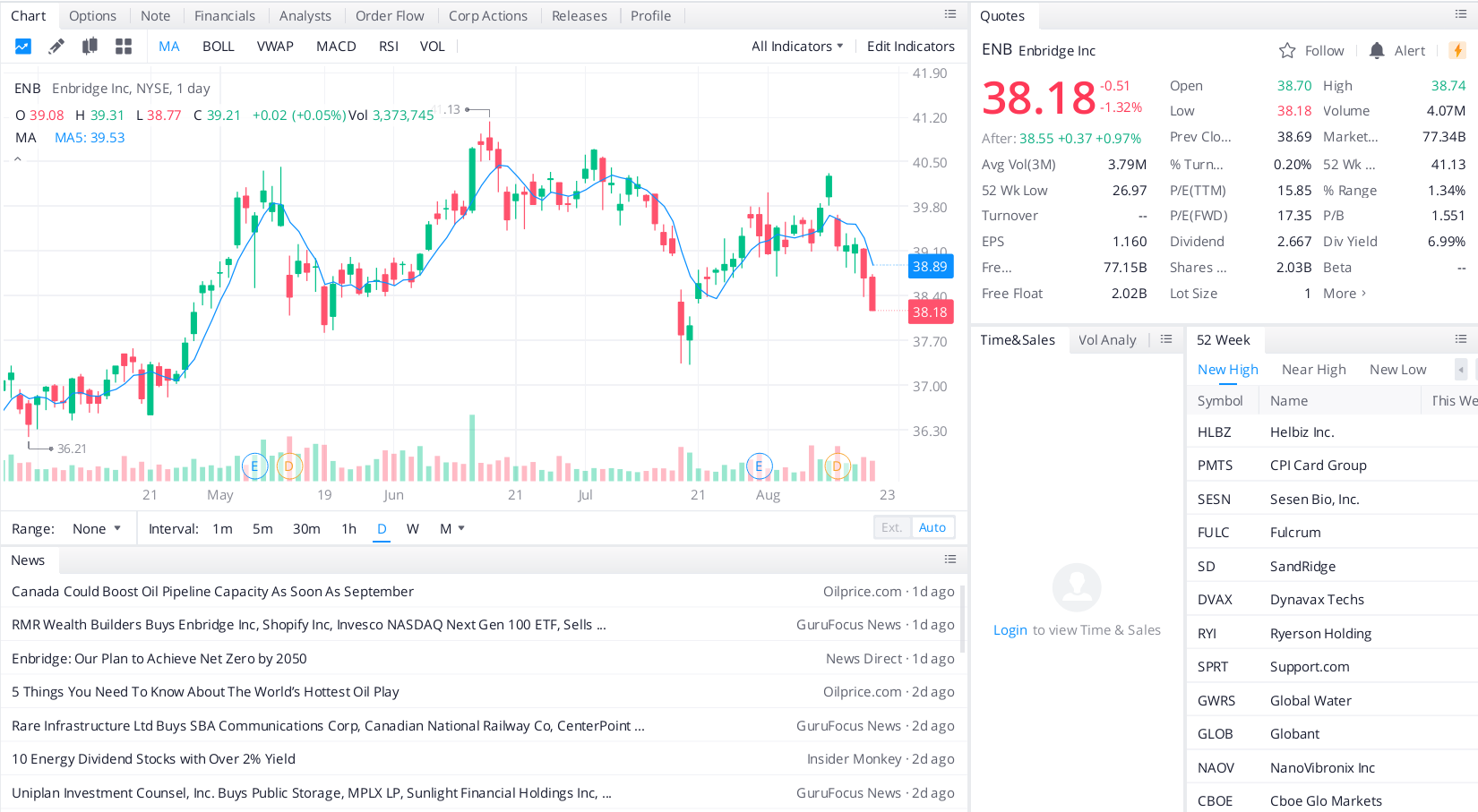The height and width of the screenshot is (812, 1478).
Task: Open the Order Flow tab
Action: tap(390, 16)
